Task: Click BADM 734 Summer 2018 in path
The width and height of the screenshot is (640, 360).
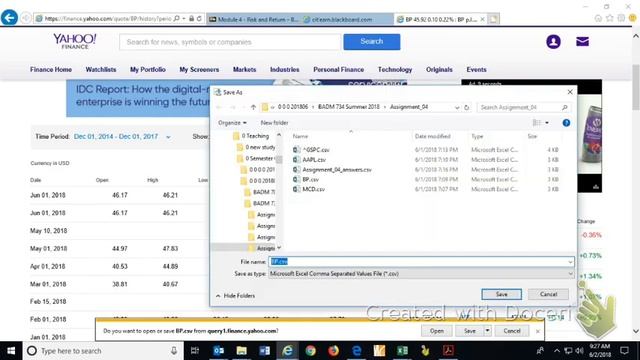Action: pyautogui.click(x=349, y=107)
